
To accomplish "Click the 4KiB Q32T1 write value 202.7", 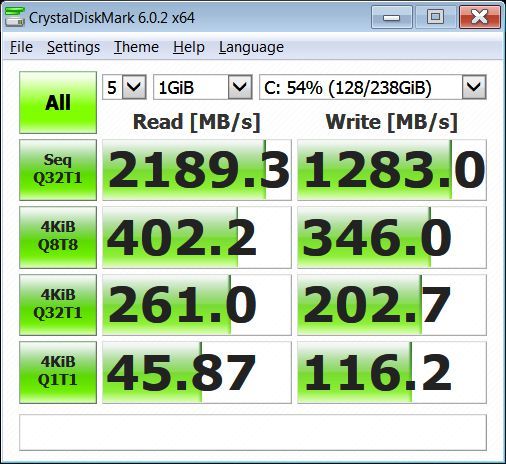I will pos(392,305).
